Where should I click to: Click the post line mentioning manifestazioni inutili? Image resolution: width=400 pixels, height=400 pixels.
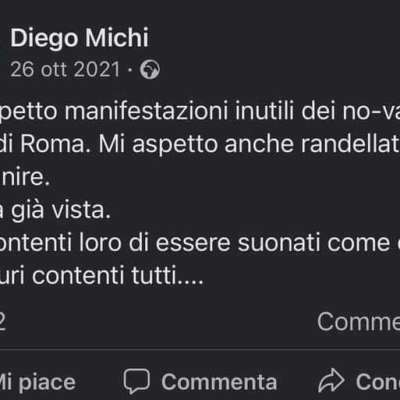point(200,111)
